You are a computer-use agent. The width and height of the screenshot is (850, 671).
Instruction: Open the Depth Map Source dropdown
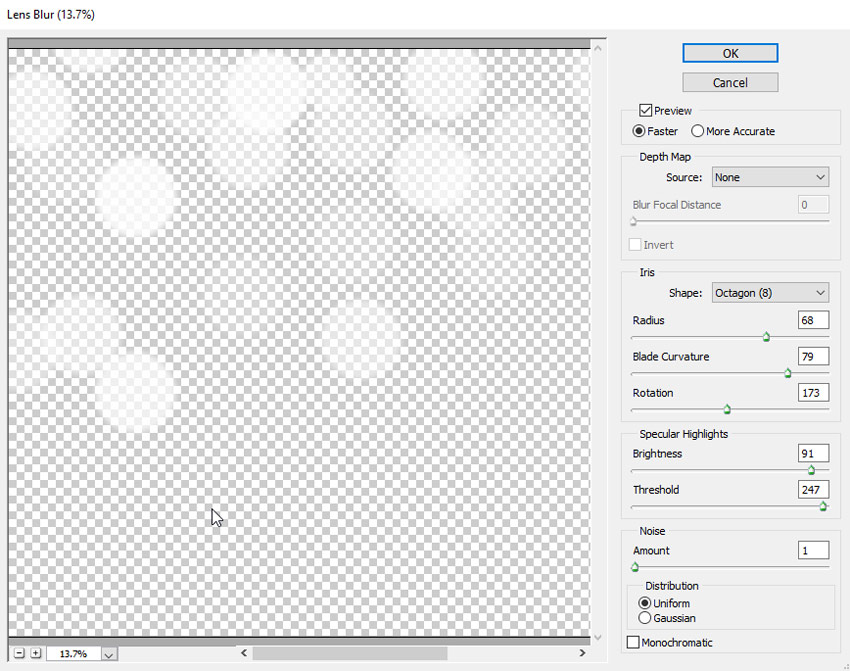(770, 177)
